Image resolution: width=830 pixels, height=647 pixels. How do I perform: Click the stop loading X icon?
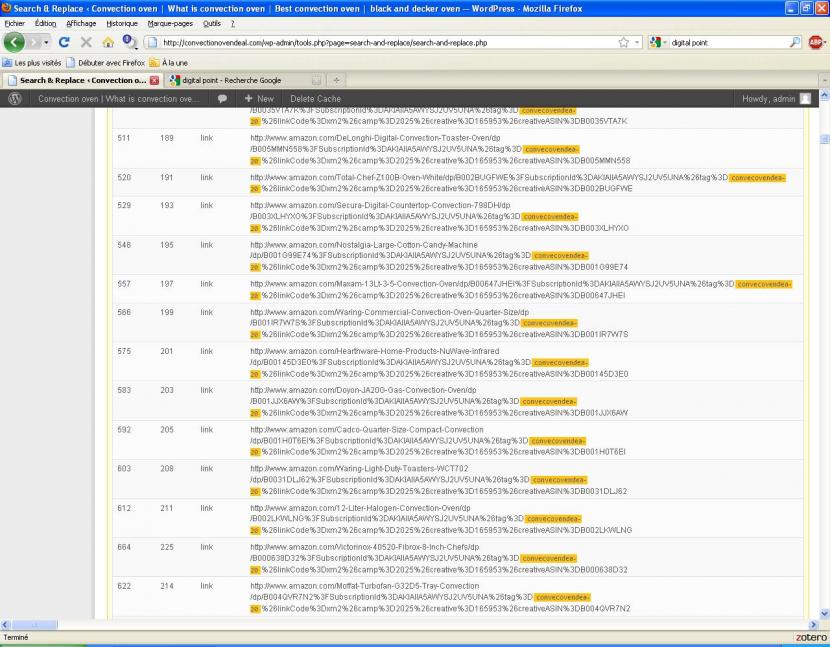click(86, 42)
